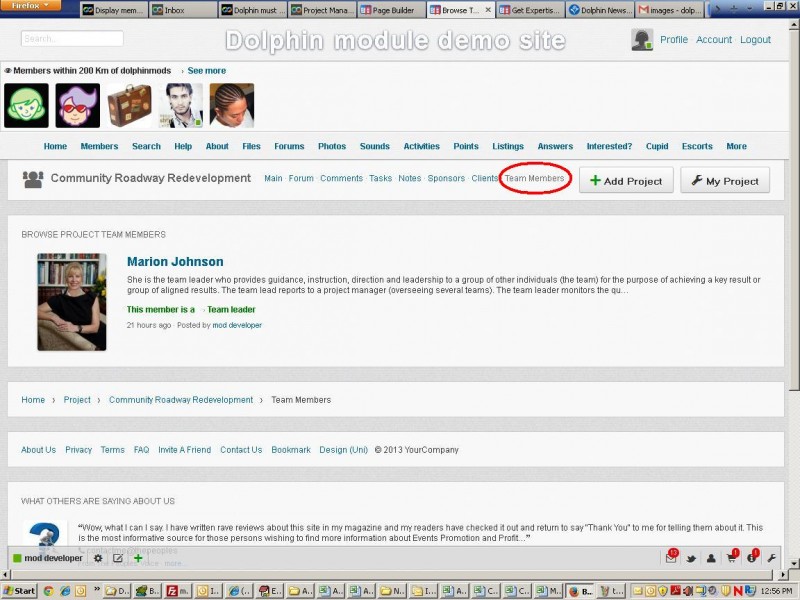Click the profile avatar icon beside Profile link
The width and height of the screenshot is (800, 600).
tap(642, 40)
